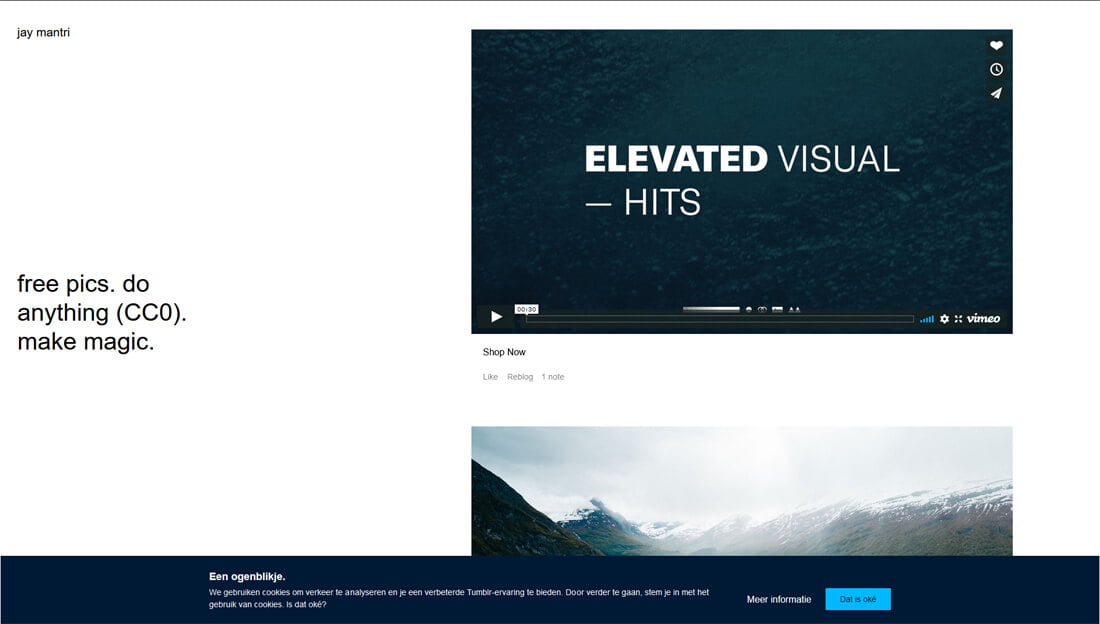Share the video with the paper plane icon
The width and height of the screenshot is (1100, 624).
pos(995,92)
